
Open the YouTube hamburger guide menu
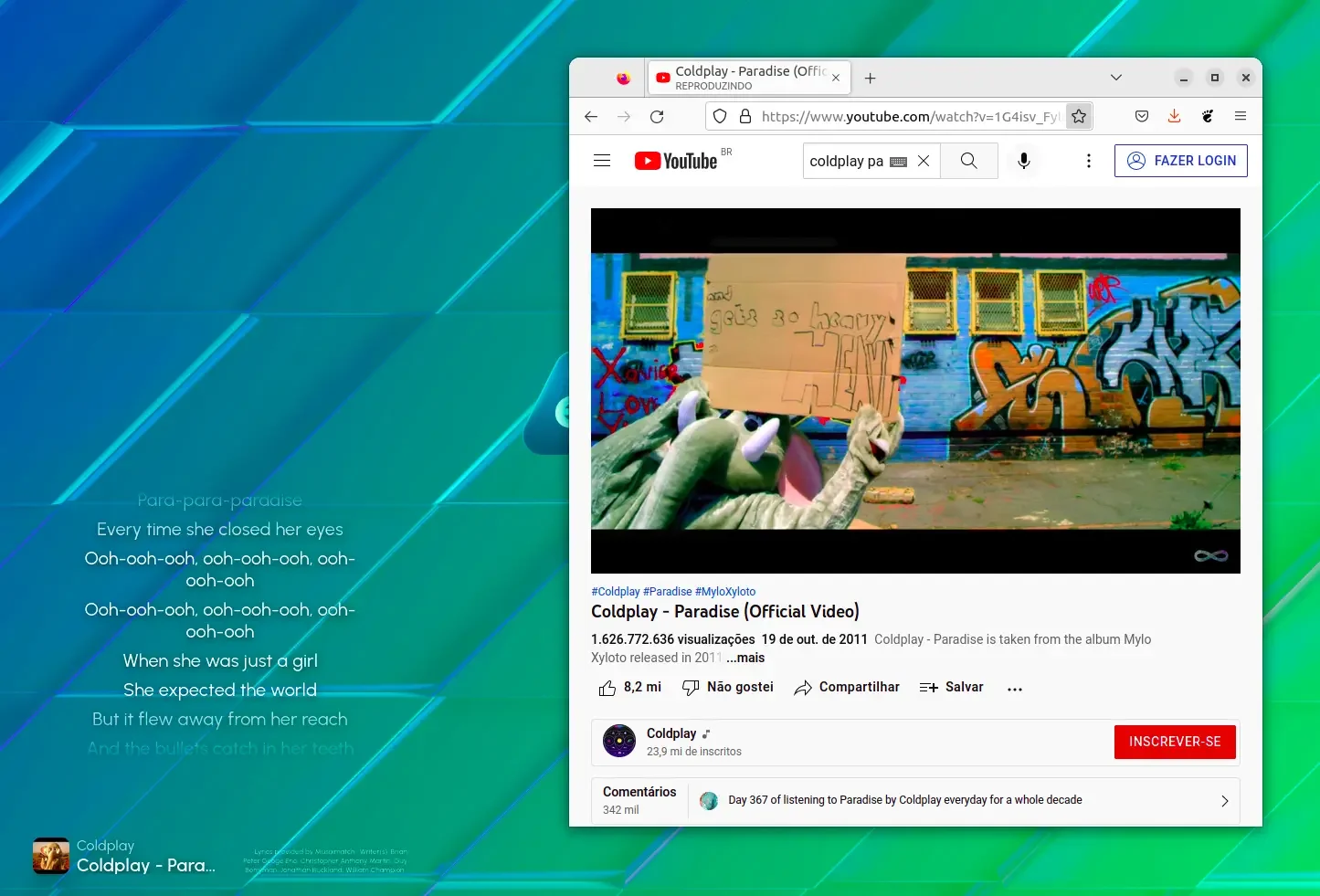[x=602, y=161]
